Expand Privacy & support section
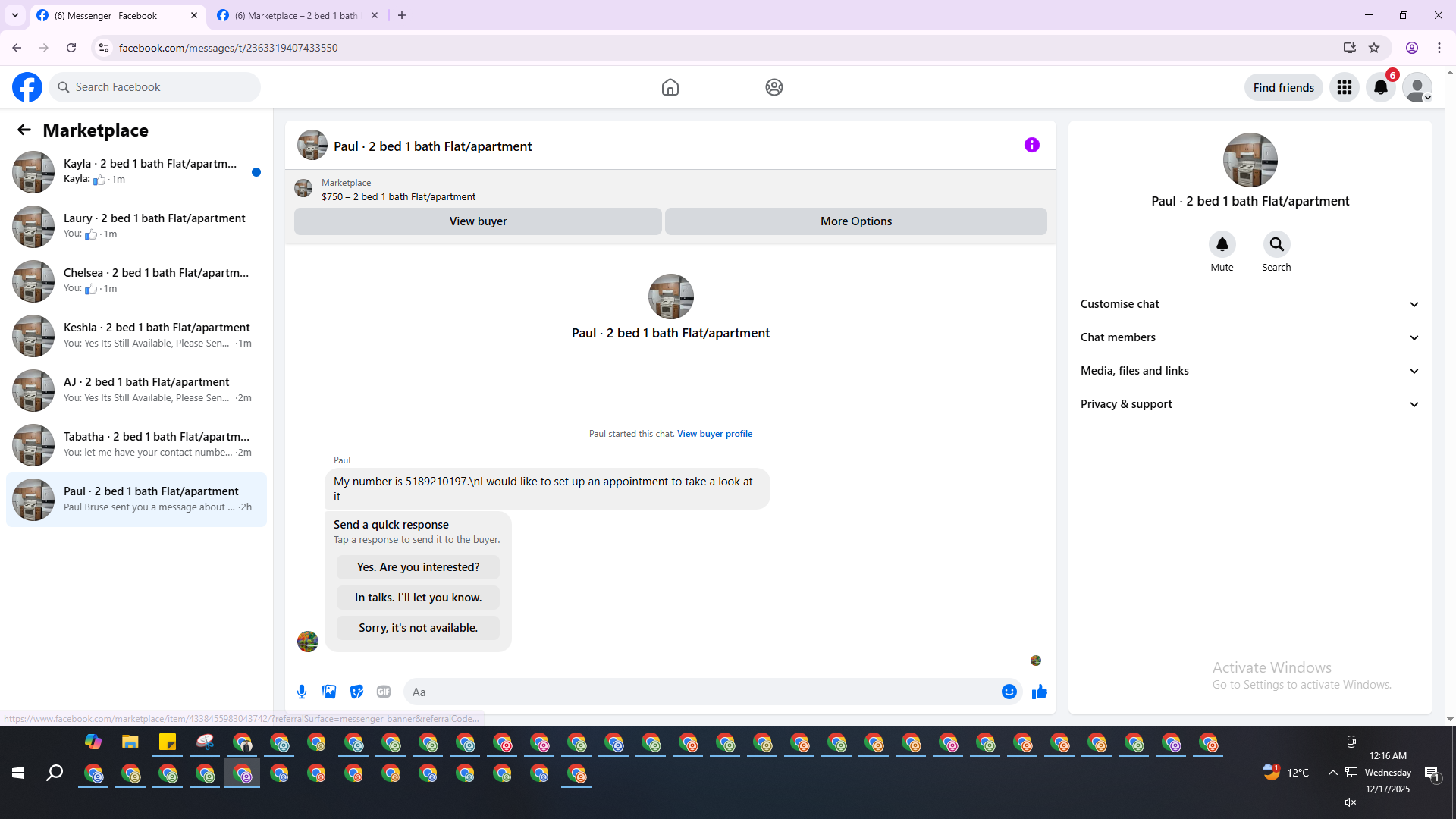The width and height of the screenshot is (1456, 819). click(1250, 404)
